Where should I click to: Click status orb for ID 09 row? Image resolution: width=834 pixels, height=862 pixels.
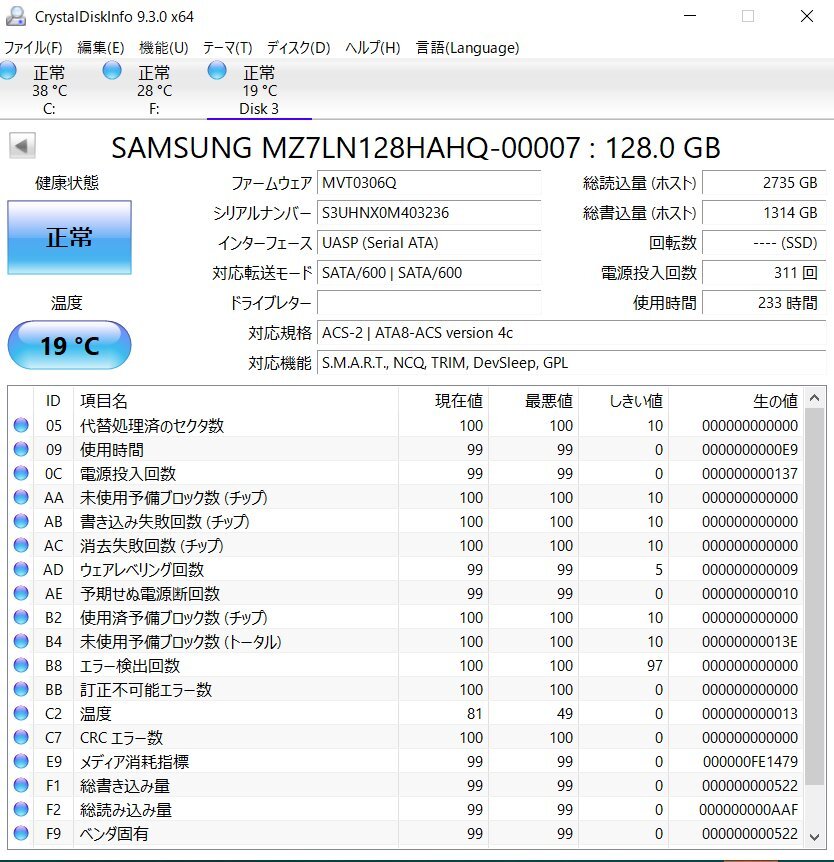pos(21,449)
